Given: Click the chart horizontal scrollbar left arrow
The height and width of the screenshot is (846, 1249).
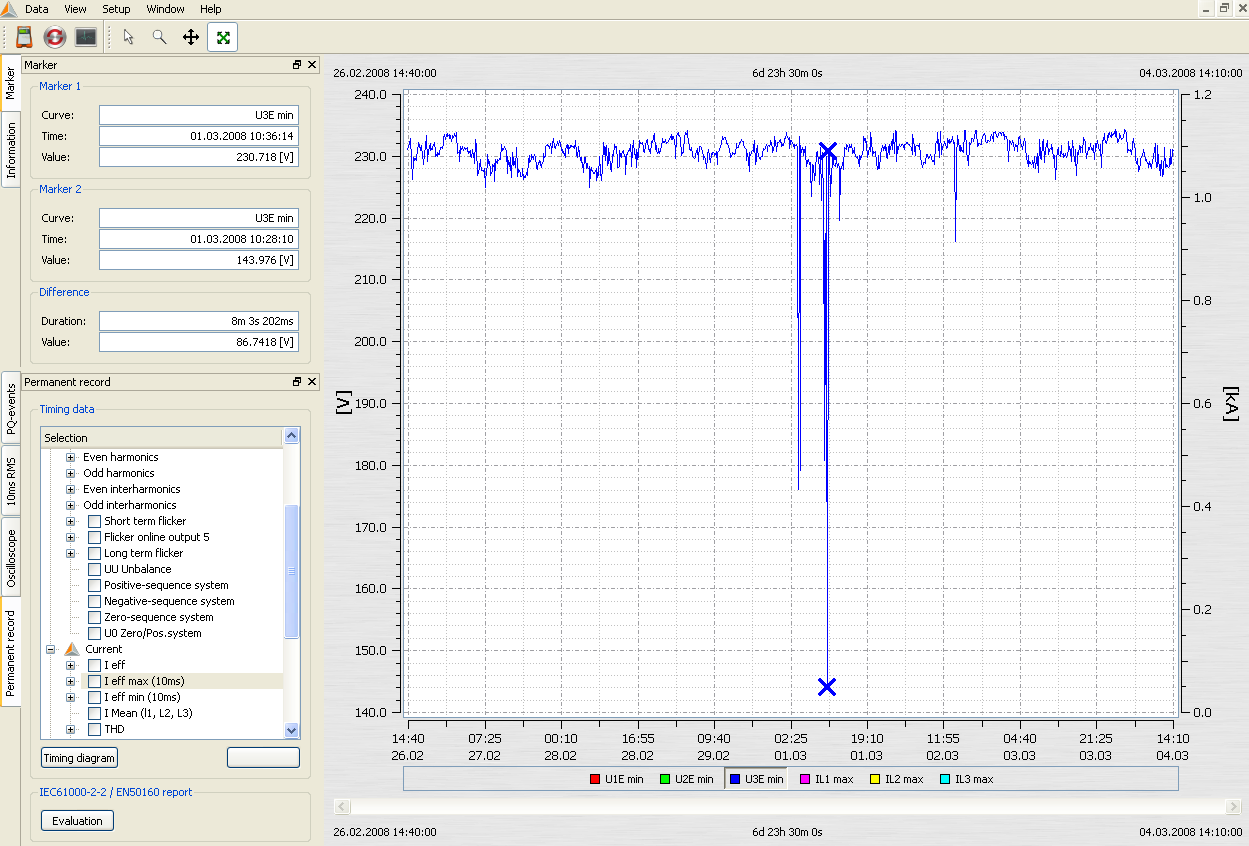Looking at the screenshot, I should point(341,806).
